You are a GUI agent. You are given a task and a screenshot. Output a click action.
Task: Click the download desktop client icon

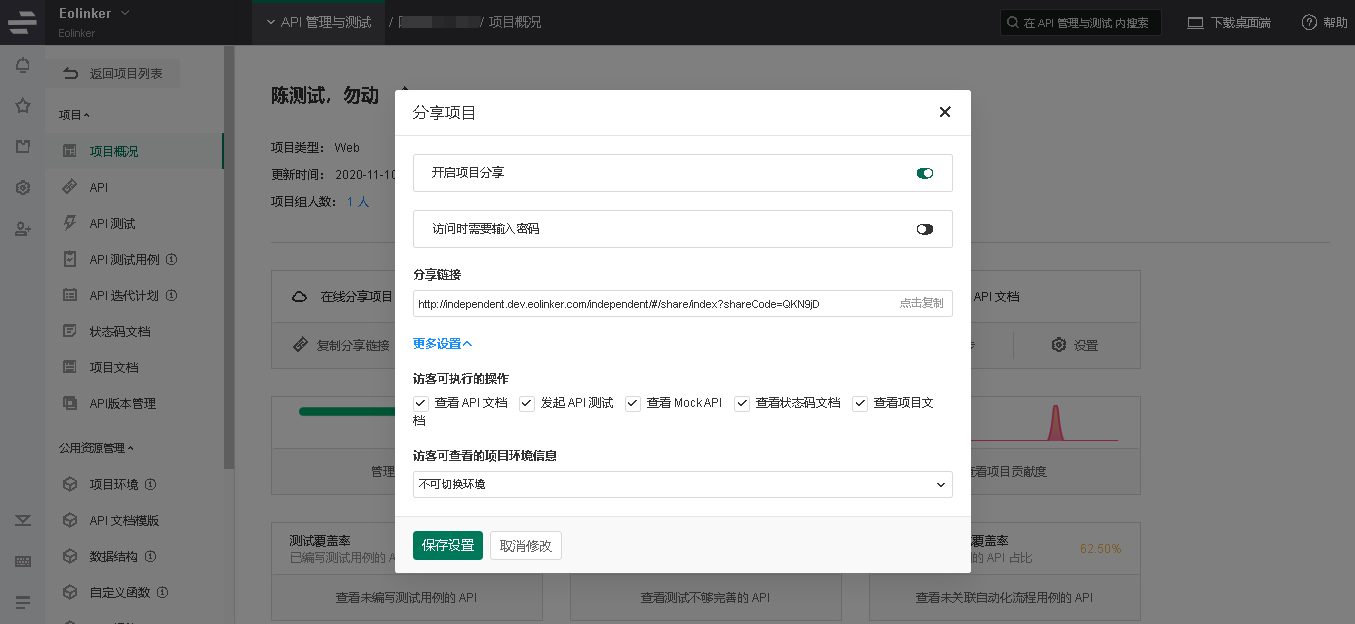pyautogui.click(x=1195, y=22)
